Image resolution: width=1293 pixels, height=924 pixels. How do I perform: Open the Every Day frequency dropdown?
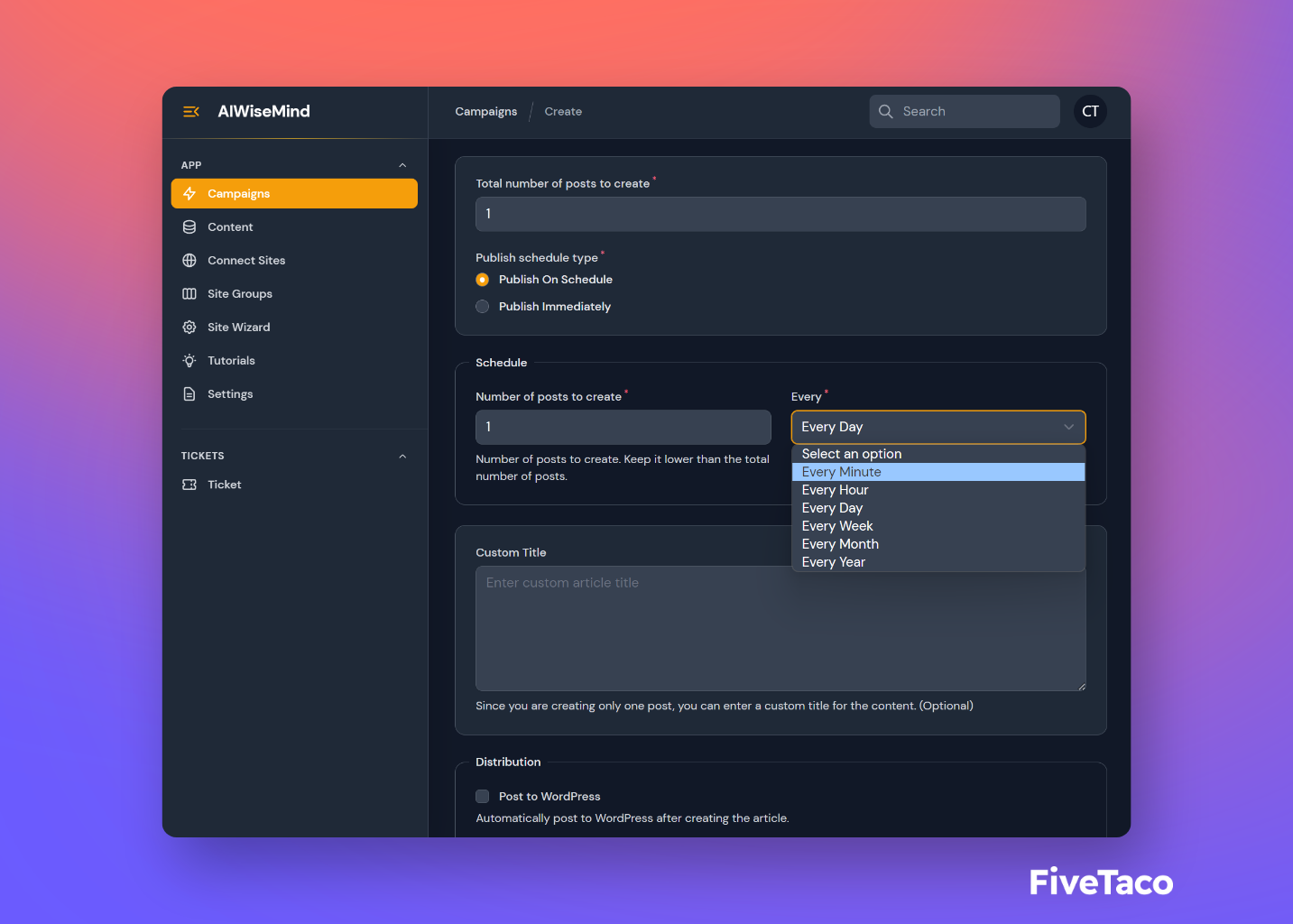938,428
